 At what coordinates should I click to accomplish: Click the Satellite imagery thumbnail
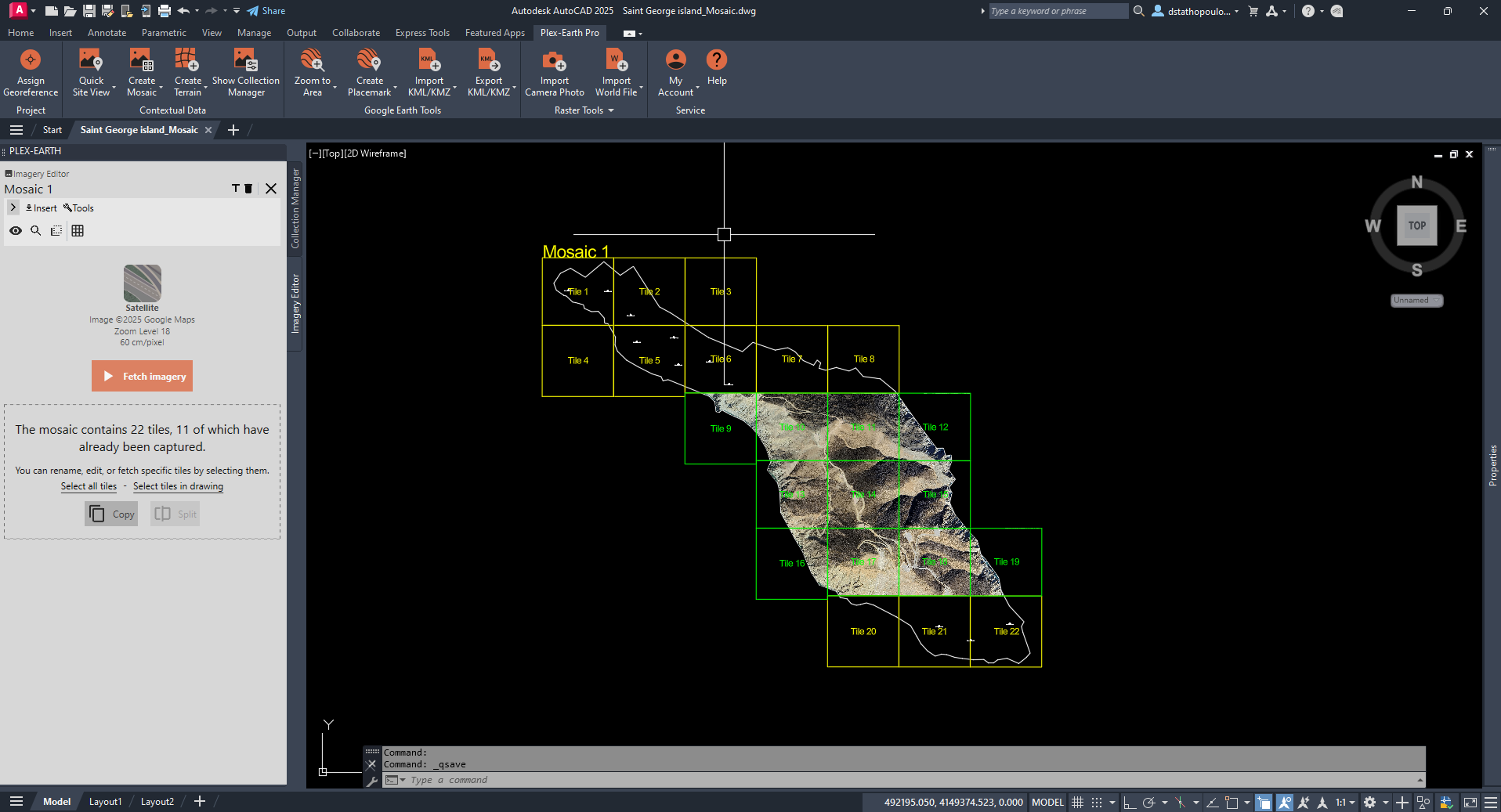click(142, 283)
